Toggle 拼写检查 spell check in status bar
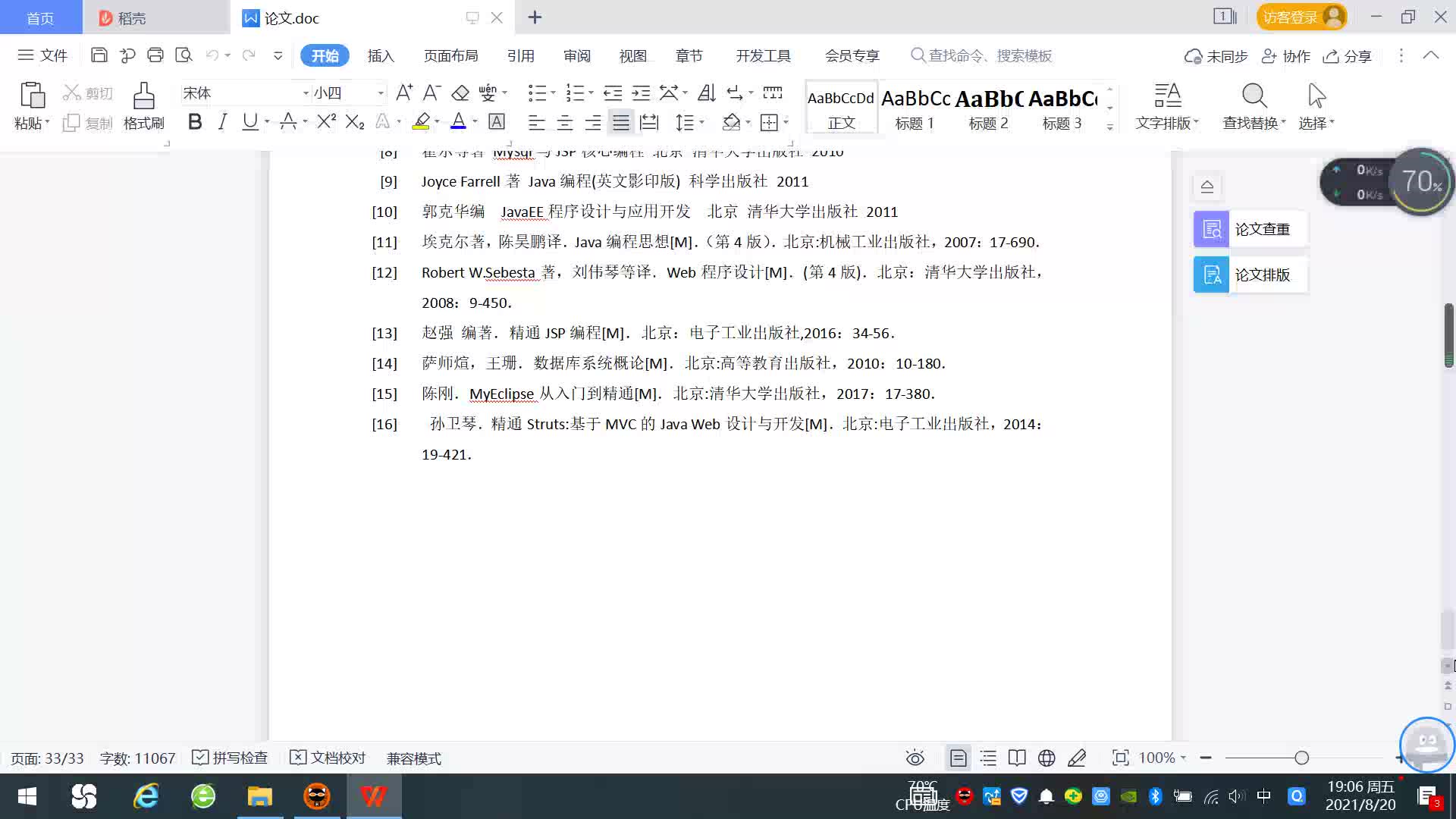Screen dimensions: 1456x819 click(230, 758)
